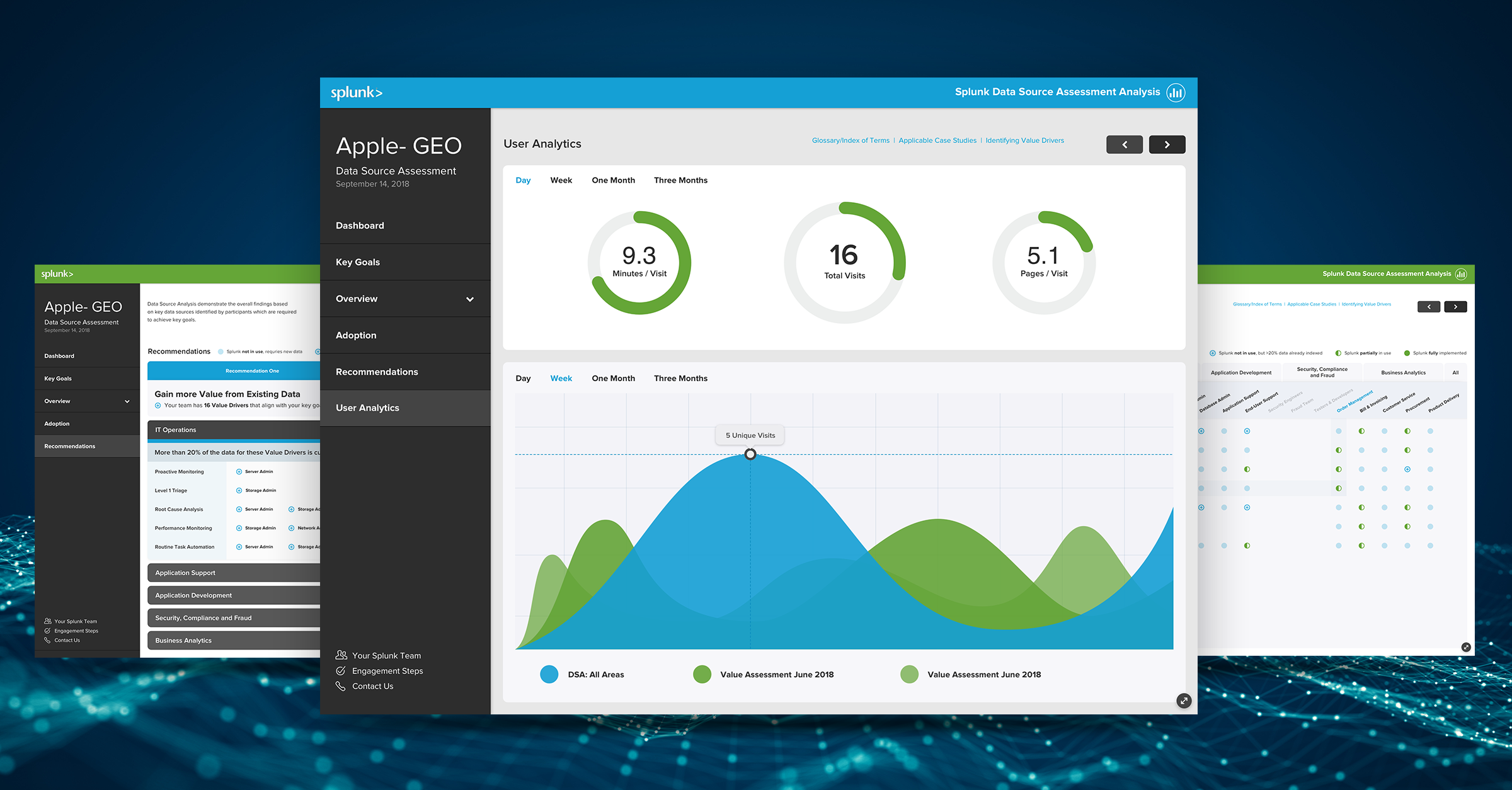Go to next page in center User Analytics window

pos(1167,144)
